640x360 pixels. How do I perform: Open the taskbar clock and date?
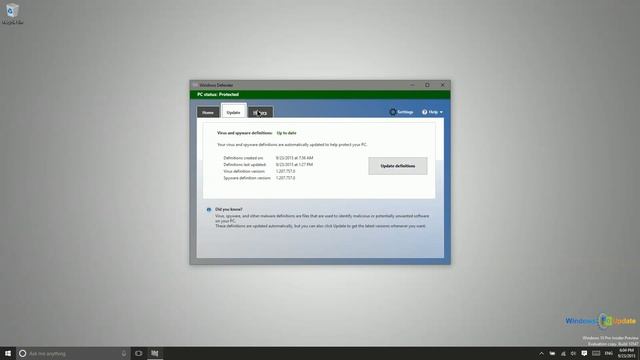(627, 353)
